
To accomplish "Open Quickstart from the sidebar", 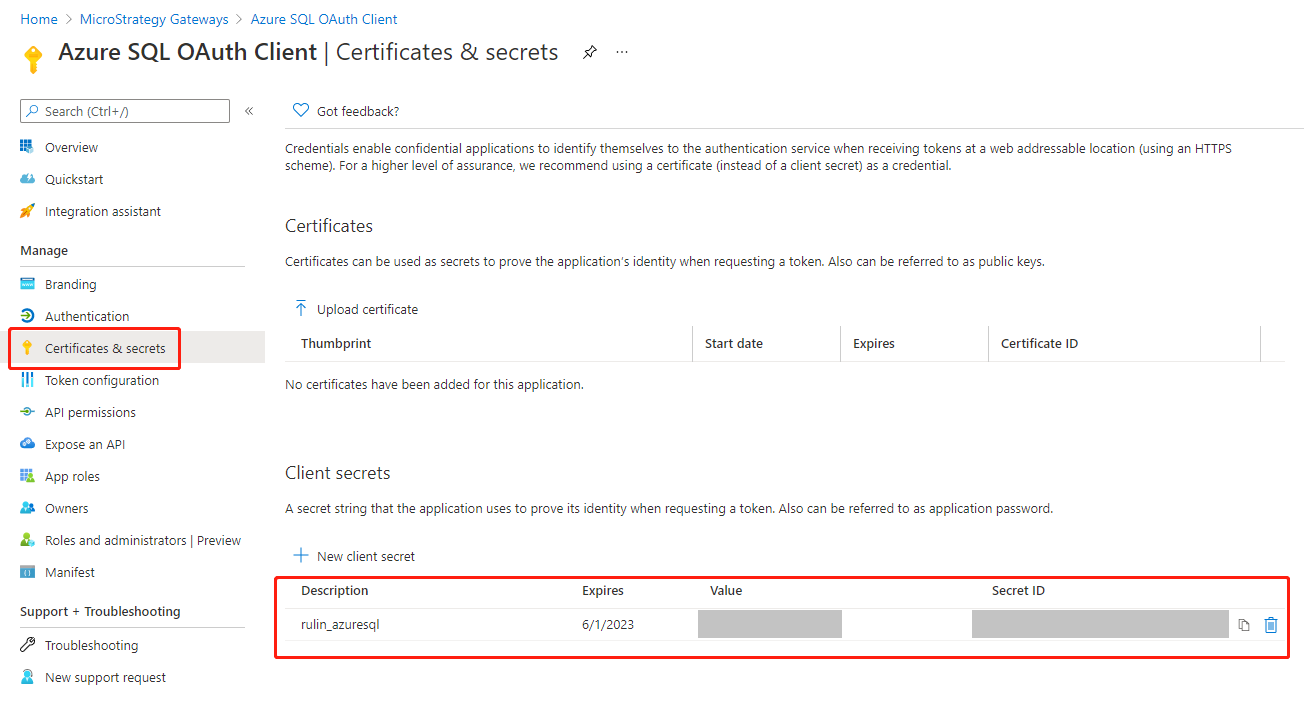I will 74,179.
